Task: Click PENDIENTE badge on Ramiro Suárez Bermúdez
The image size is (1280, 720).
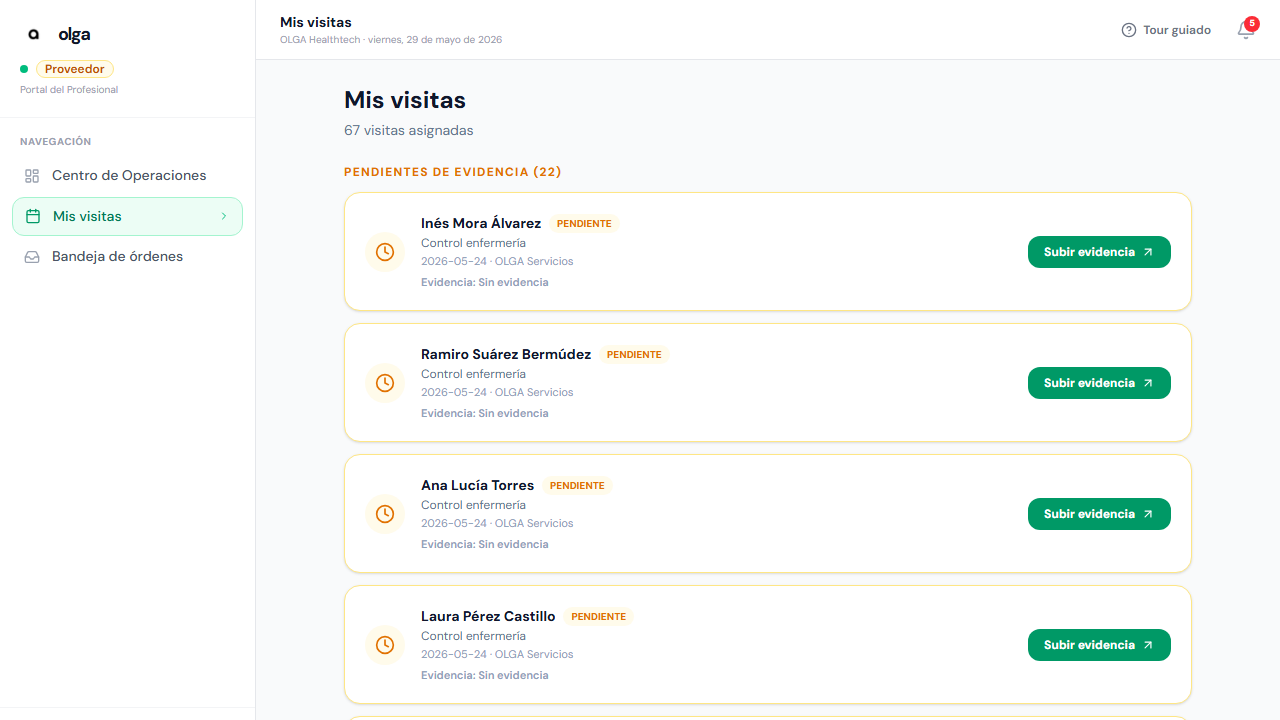Action: (x=634, y=355)
